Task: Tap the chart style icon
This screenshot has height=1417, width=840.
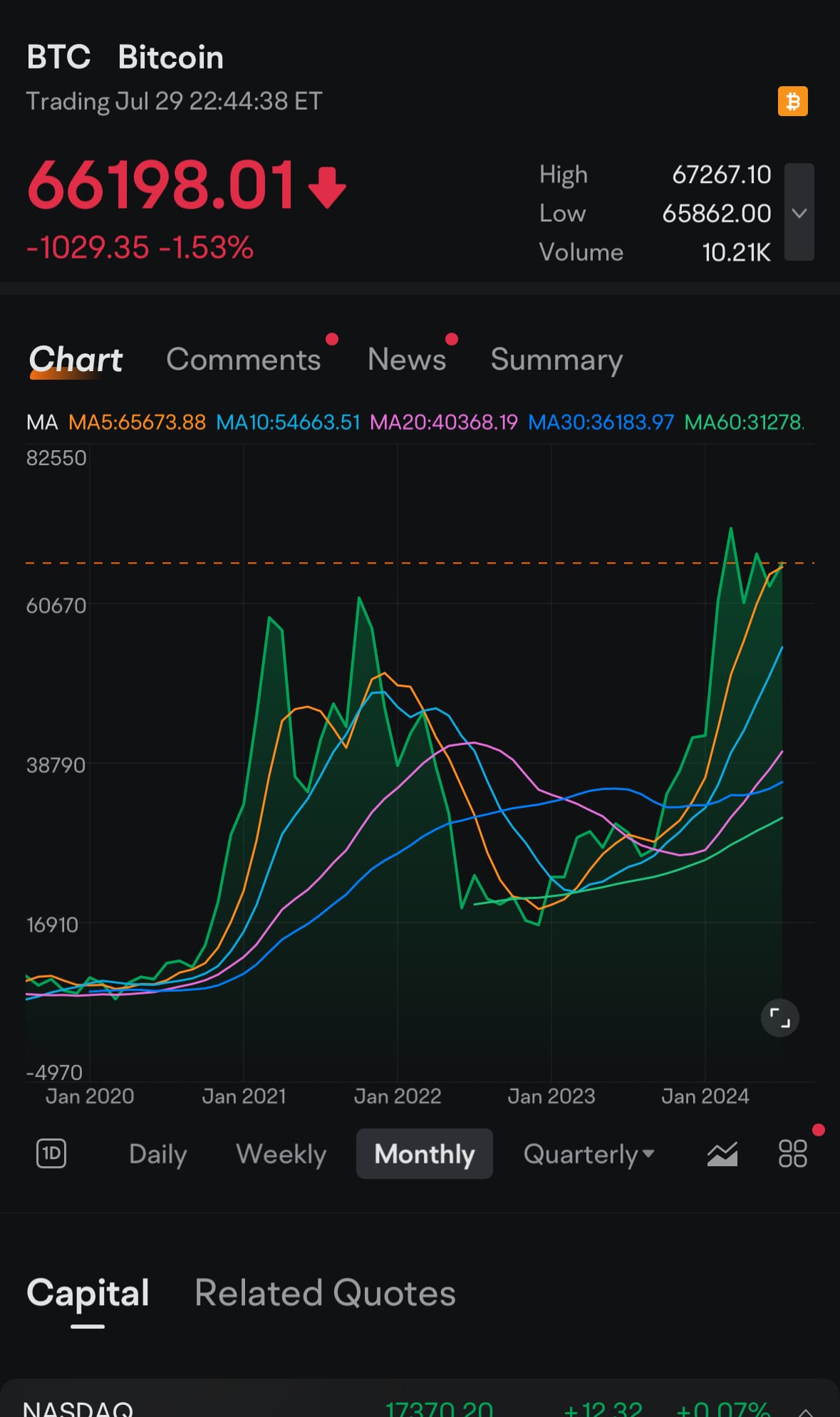Action: pos(722,1153)
